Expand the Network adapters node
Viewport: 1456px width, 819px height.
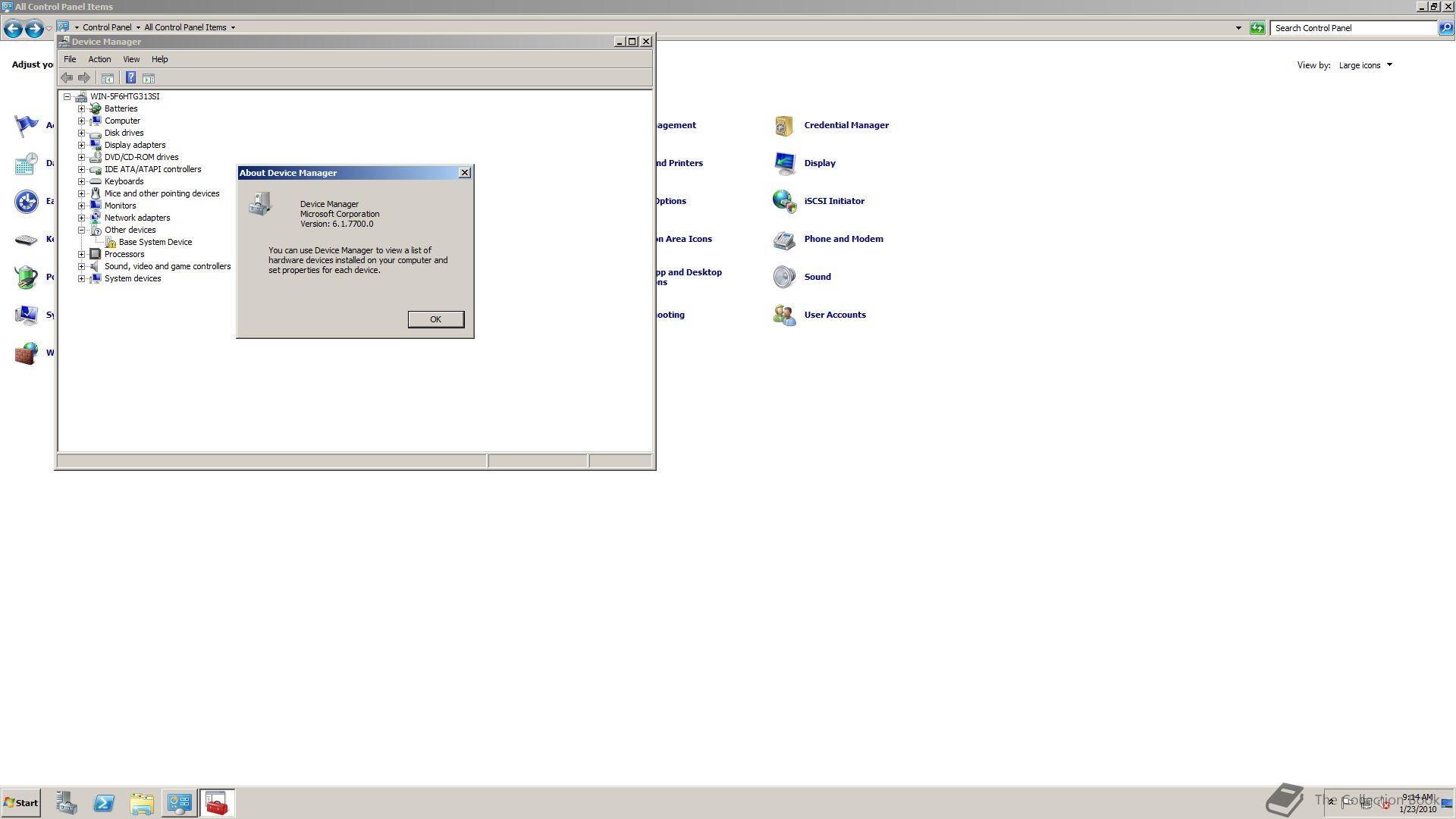pyautogui.click(x=82, y=218)
